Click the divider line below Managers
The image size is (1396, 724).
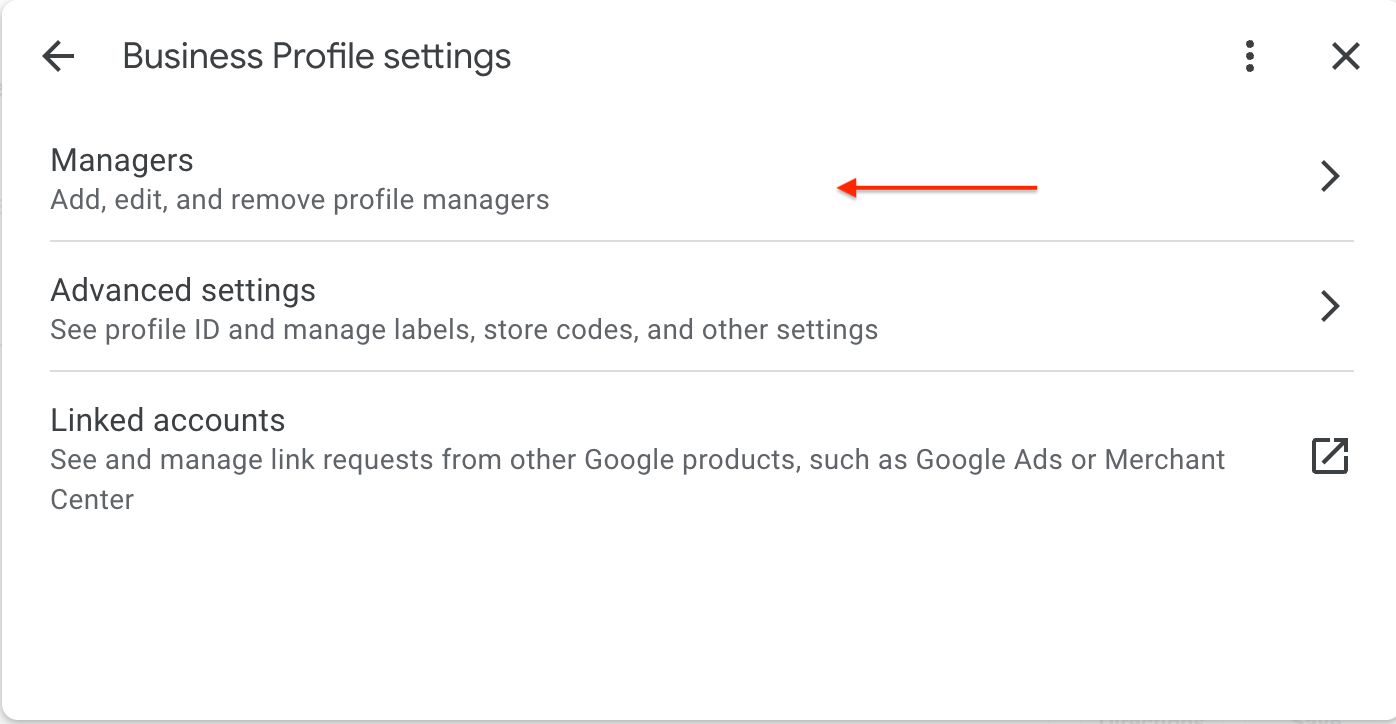[700, 241]
